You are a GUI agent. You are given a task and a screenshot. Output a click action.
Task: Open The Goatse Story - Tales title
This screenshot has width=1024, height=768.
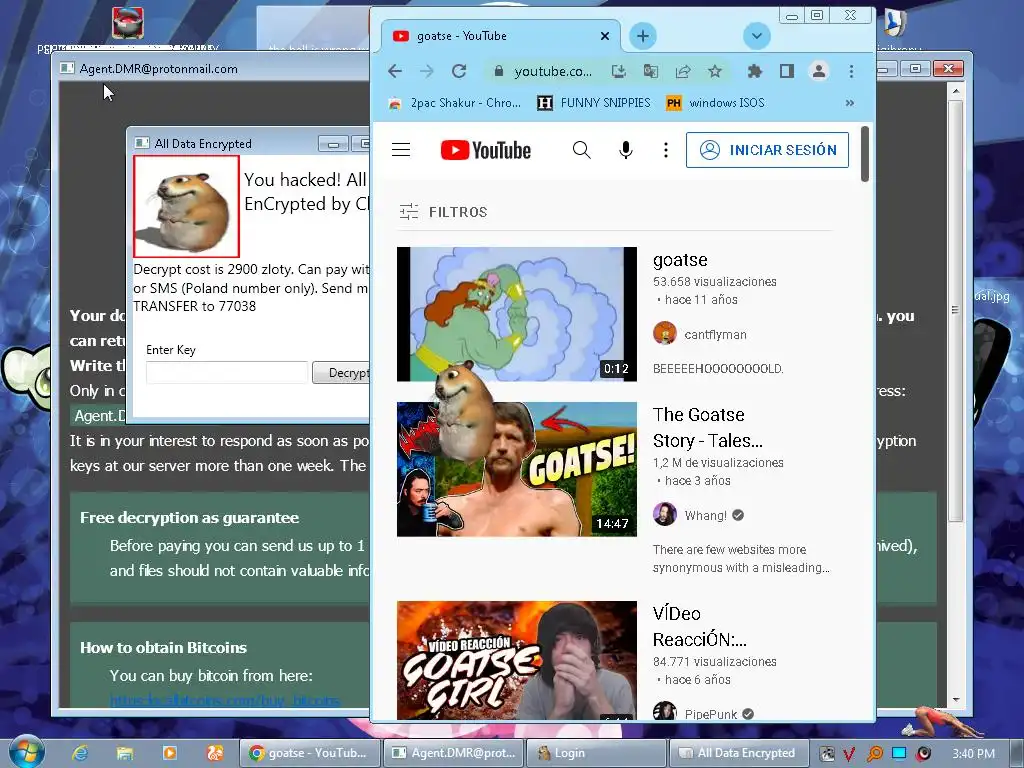point(708,428)
